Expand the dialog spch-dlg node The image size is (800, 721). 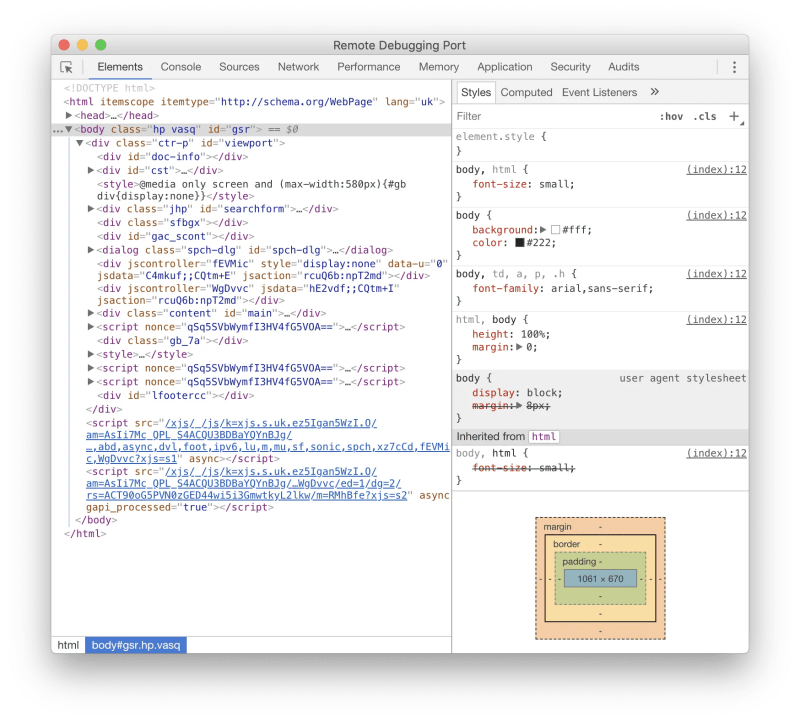coord(91,250)
